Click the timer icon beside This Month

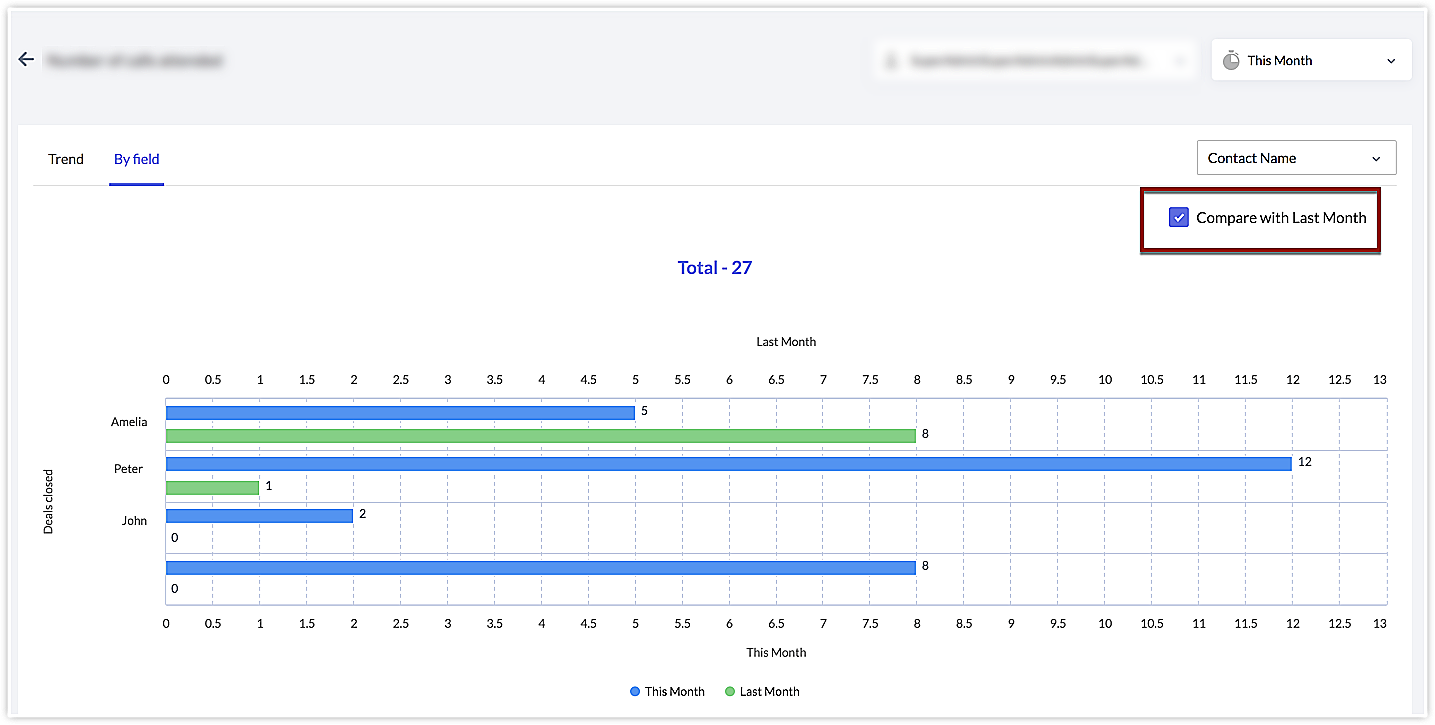pos(1231,60)
